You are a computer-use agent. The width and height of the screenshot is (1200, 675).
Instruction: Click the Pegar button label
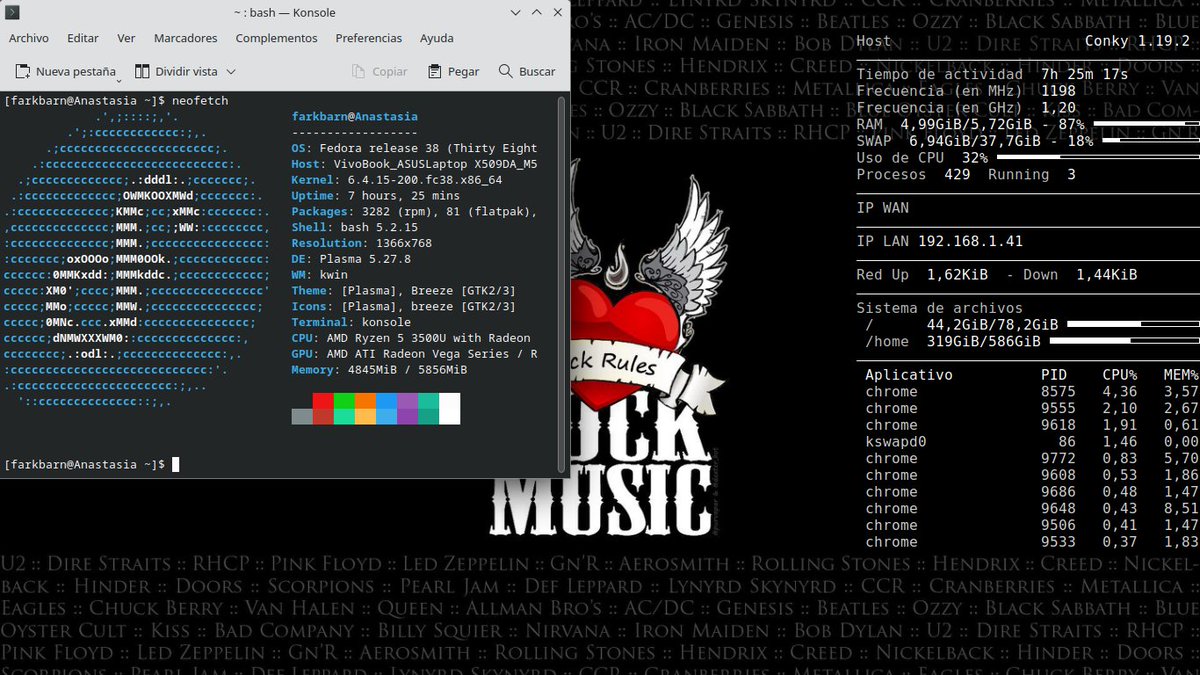coord(464,72)
